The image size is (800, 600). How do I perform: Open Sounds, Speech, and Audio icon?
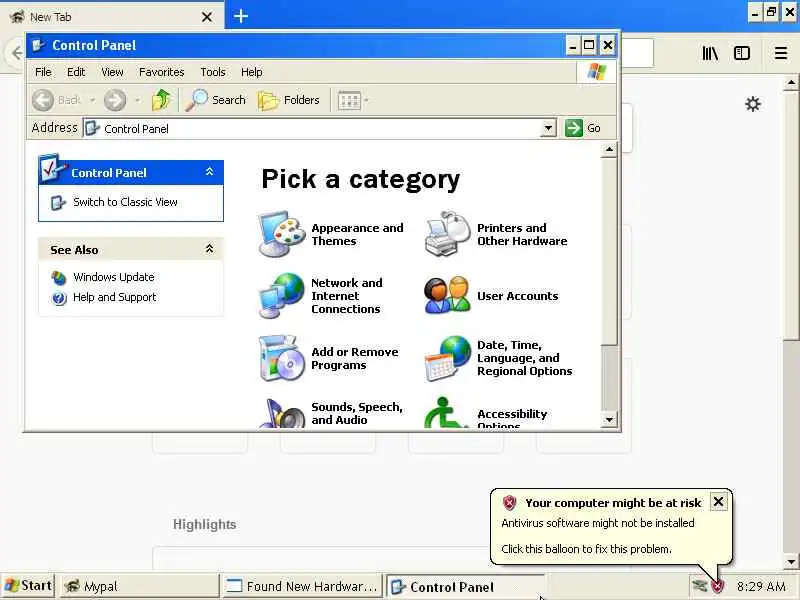(x=282, y=413)
